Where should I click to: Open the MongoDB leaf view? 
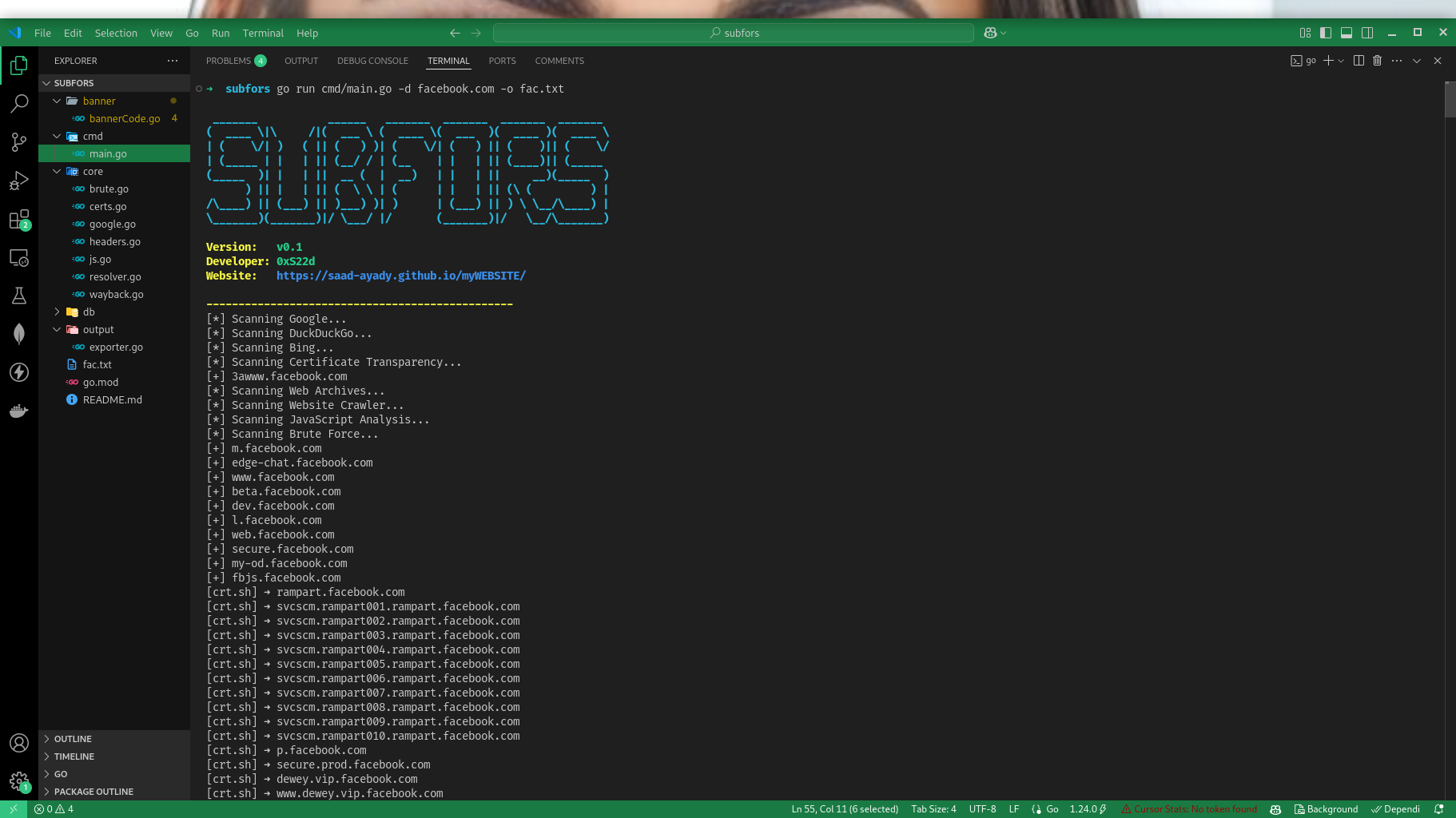pos(19,334)
